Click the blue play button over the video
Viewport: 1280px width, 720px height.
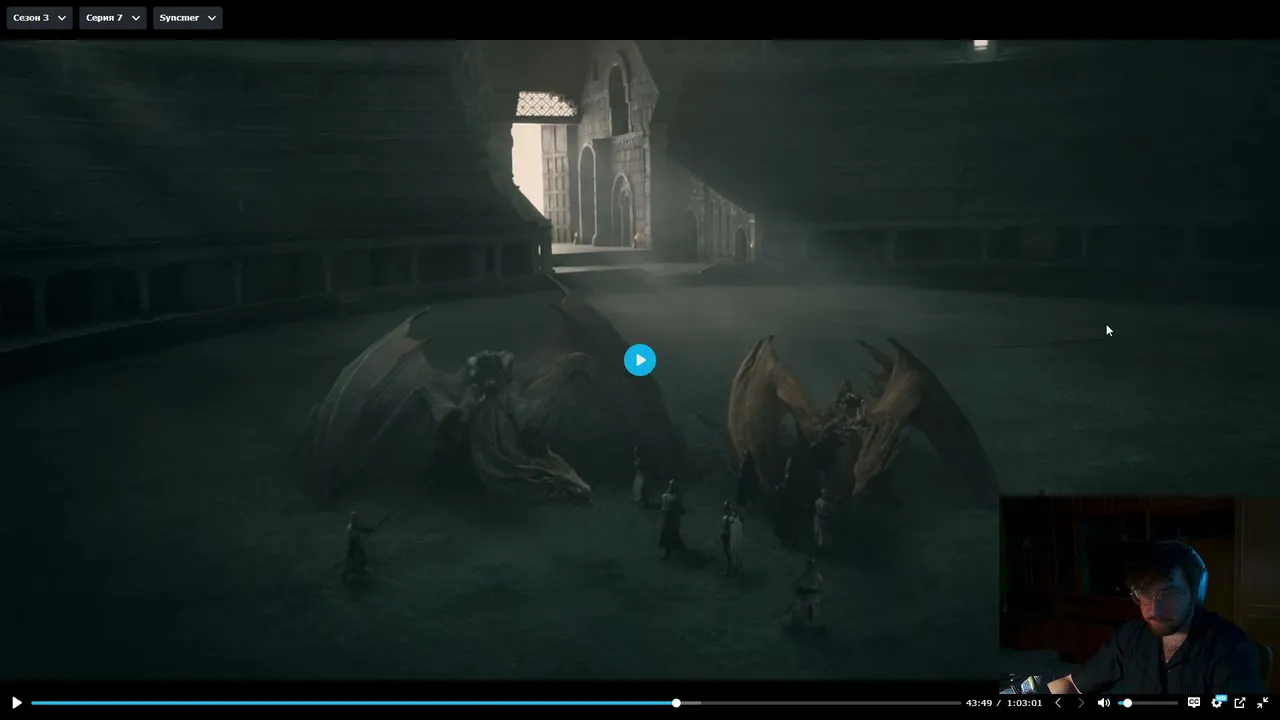(640, 360)
